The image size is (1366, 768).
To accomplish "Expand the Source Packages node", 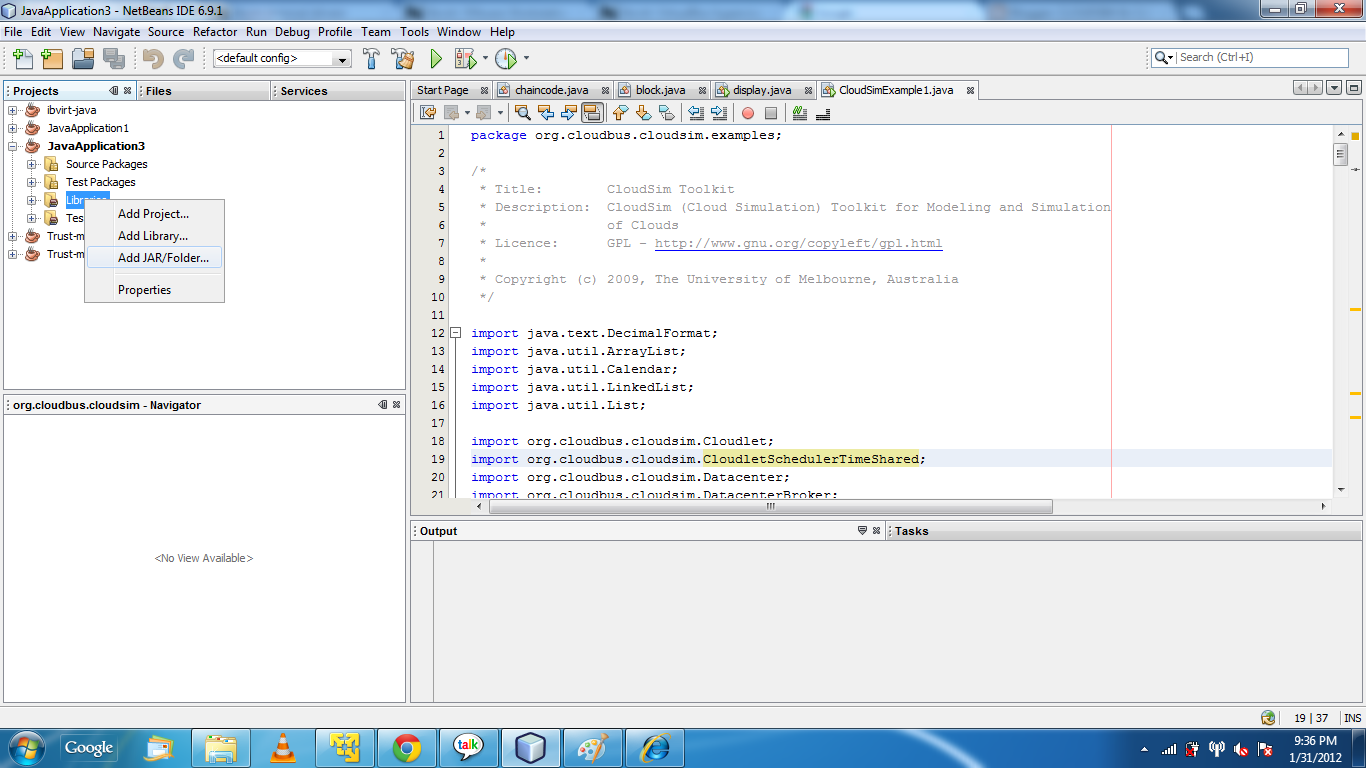I will [32, 163].
